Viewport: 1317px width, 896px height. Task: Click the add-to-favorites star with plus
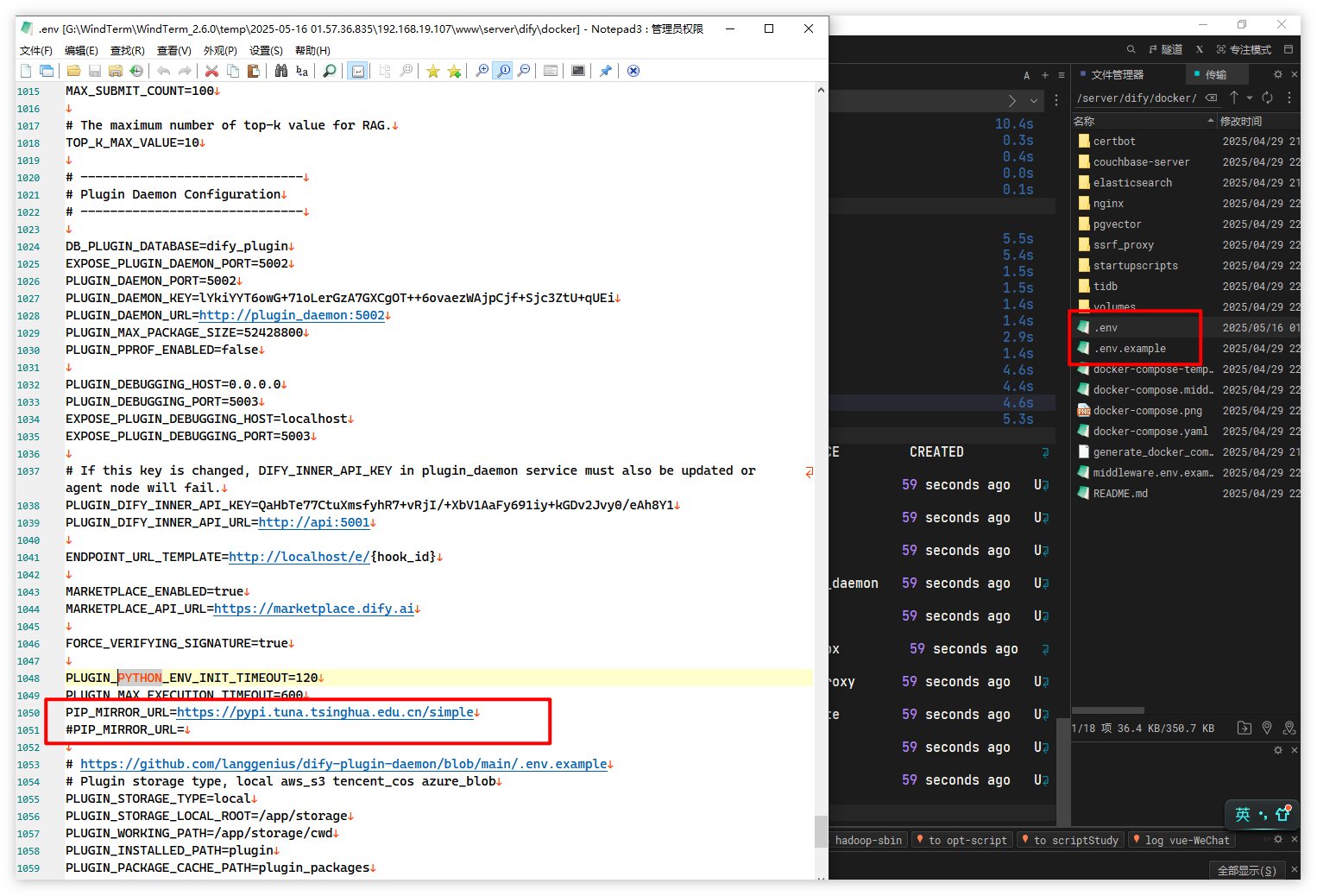click(454, 71)
